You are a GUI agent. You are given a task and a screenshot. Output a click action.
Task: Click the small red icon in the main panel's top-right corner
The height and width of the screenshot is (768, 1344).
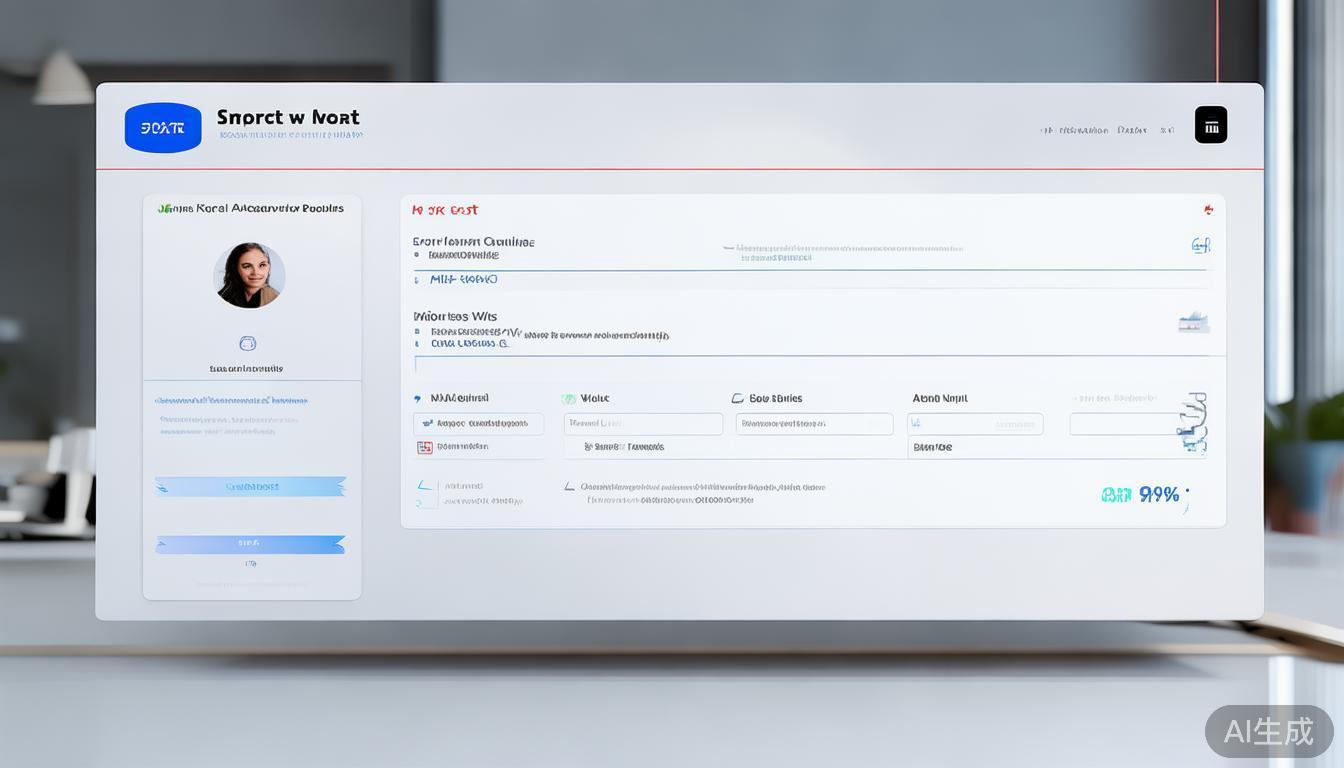(x=1208, y=210)
